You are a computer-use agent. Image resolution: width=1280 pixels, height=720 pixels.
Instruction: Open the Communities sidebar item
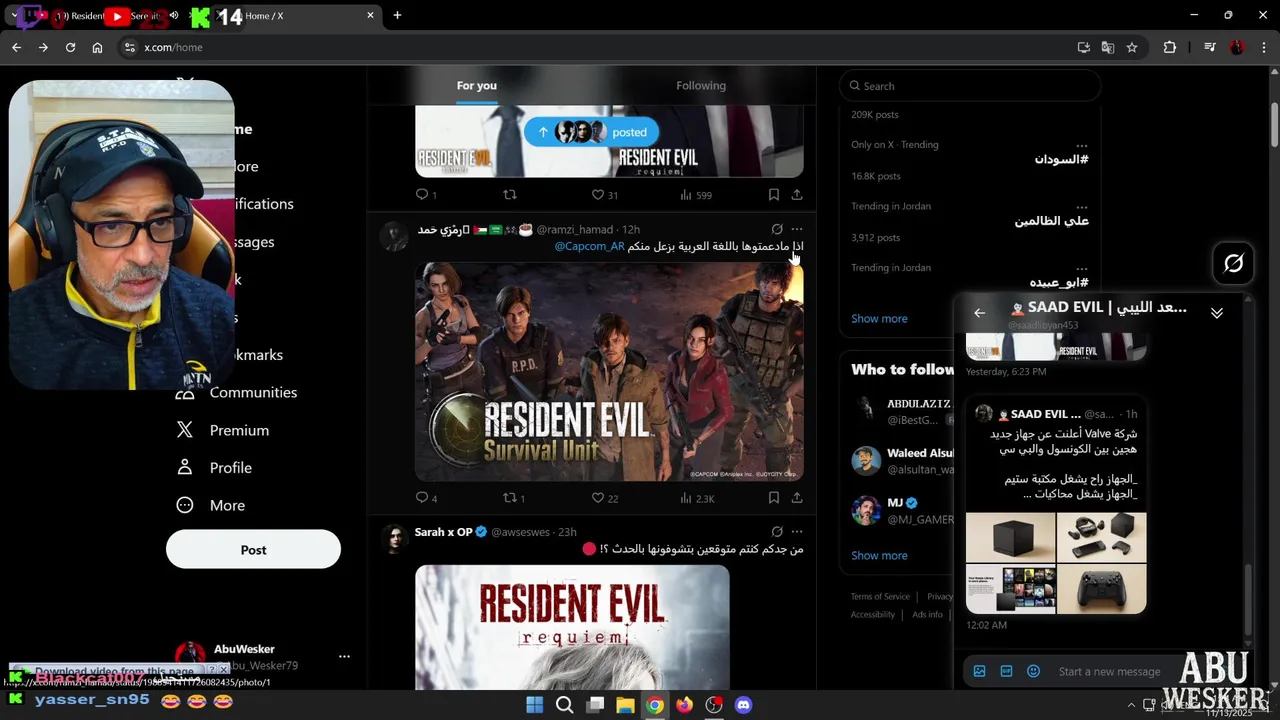click(x=238, y=392)
